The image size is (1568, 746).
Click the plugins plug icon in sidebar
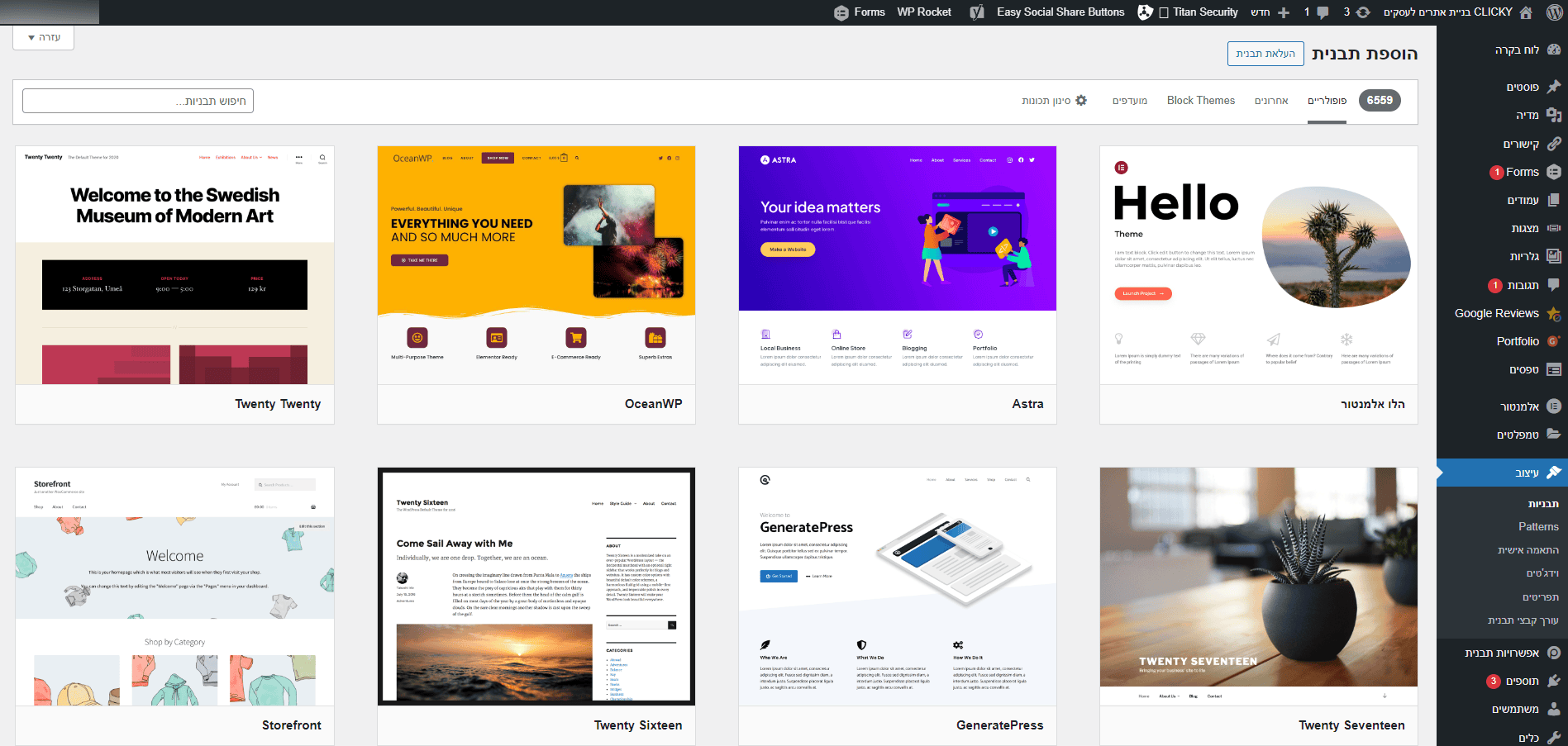(x=1554, y=681)
